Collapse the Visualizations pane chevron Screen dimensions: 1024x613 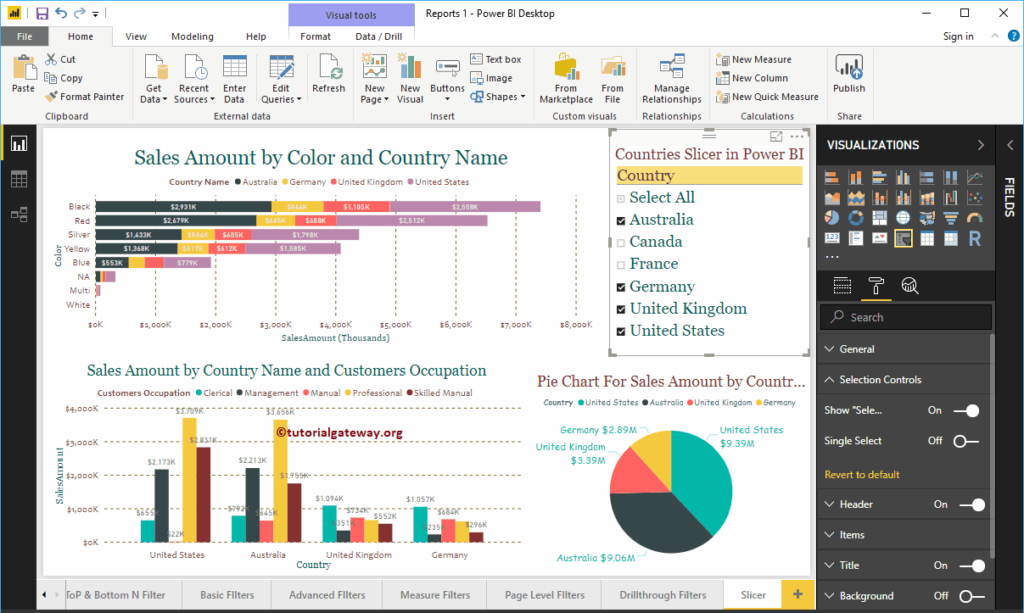pyautogui.click(x=980, y=145)
